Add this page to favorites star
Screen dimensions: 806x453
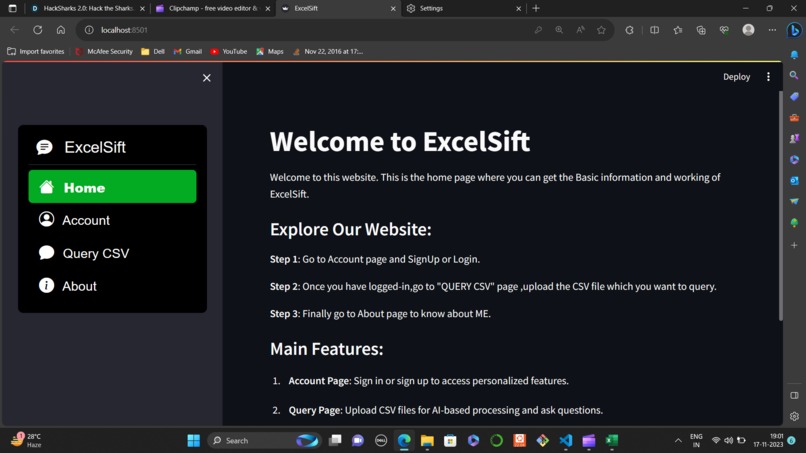pos(601,30)
